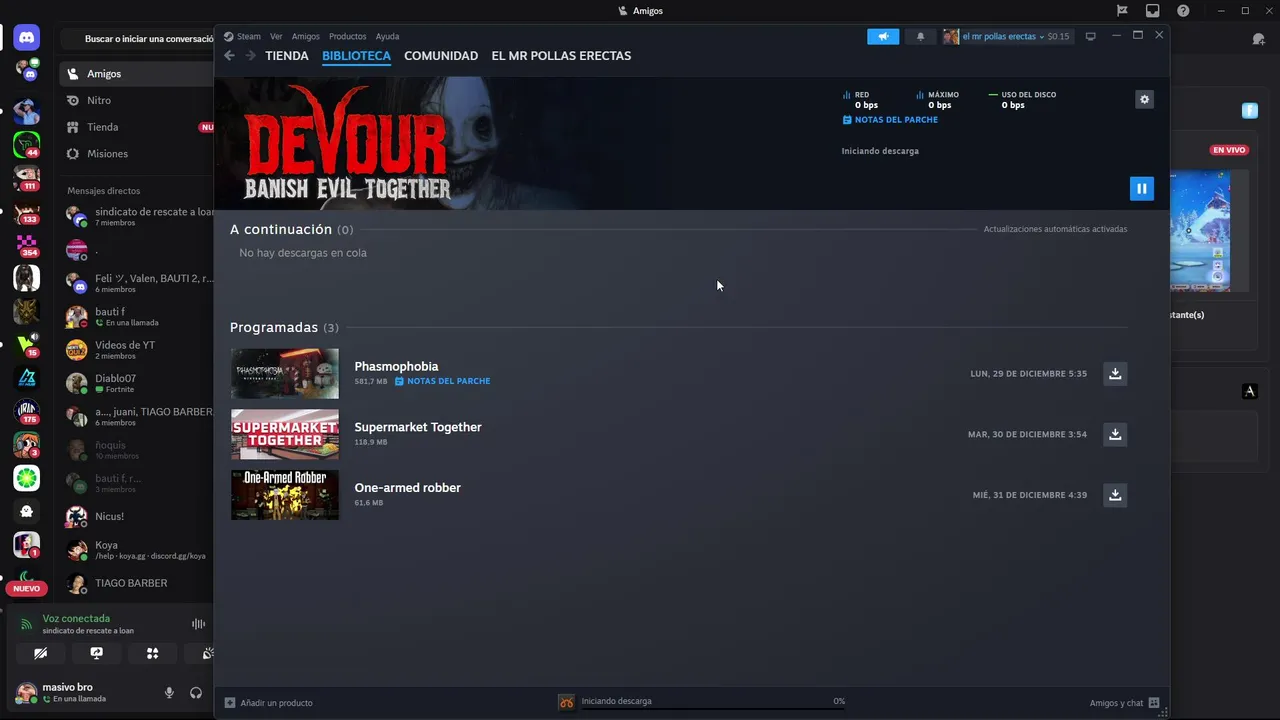This screenshot has width=1280, height=720.
Task: Click the Phasmophobia thumbnail
Action: 285,373
